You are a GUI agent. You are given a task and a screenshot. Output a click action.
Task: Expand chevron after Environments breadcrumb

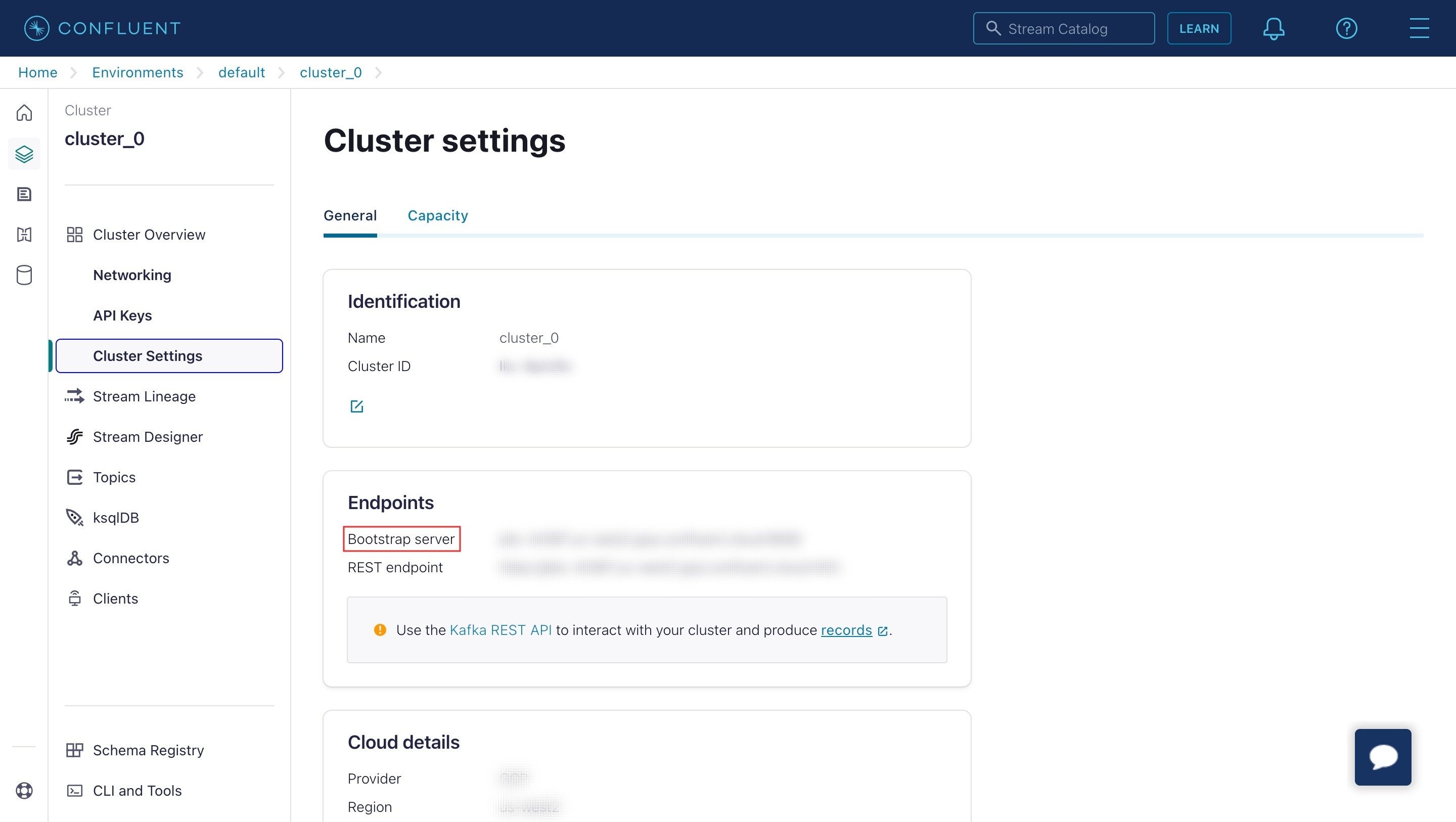(200, 72)
